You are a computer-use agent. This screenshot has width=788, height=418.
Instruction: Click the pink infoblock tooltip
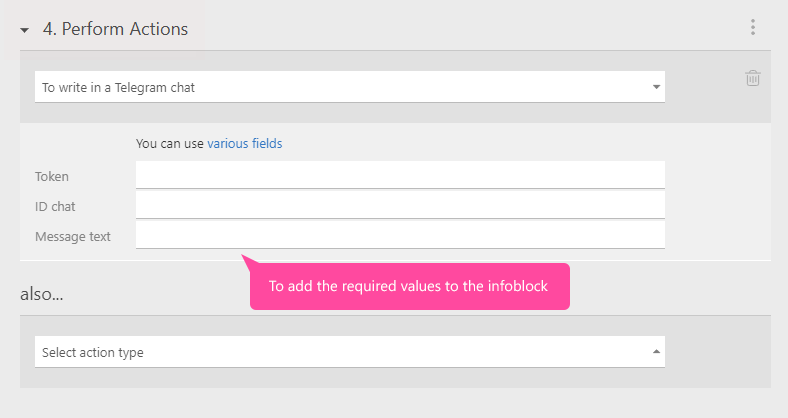[x=410, y=287]
